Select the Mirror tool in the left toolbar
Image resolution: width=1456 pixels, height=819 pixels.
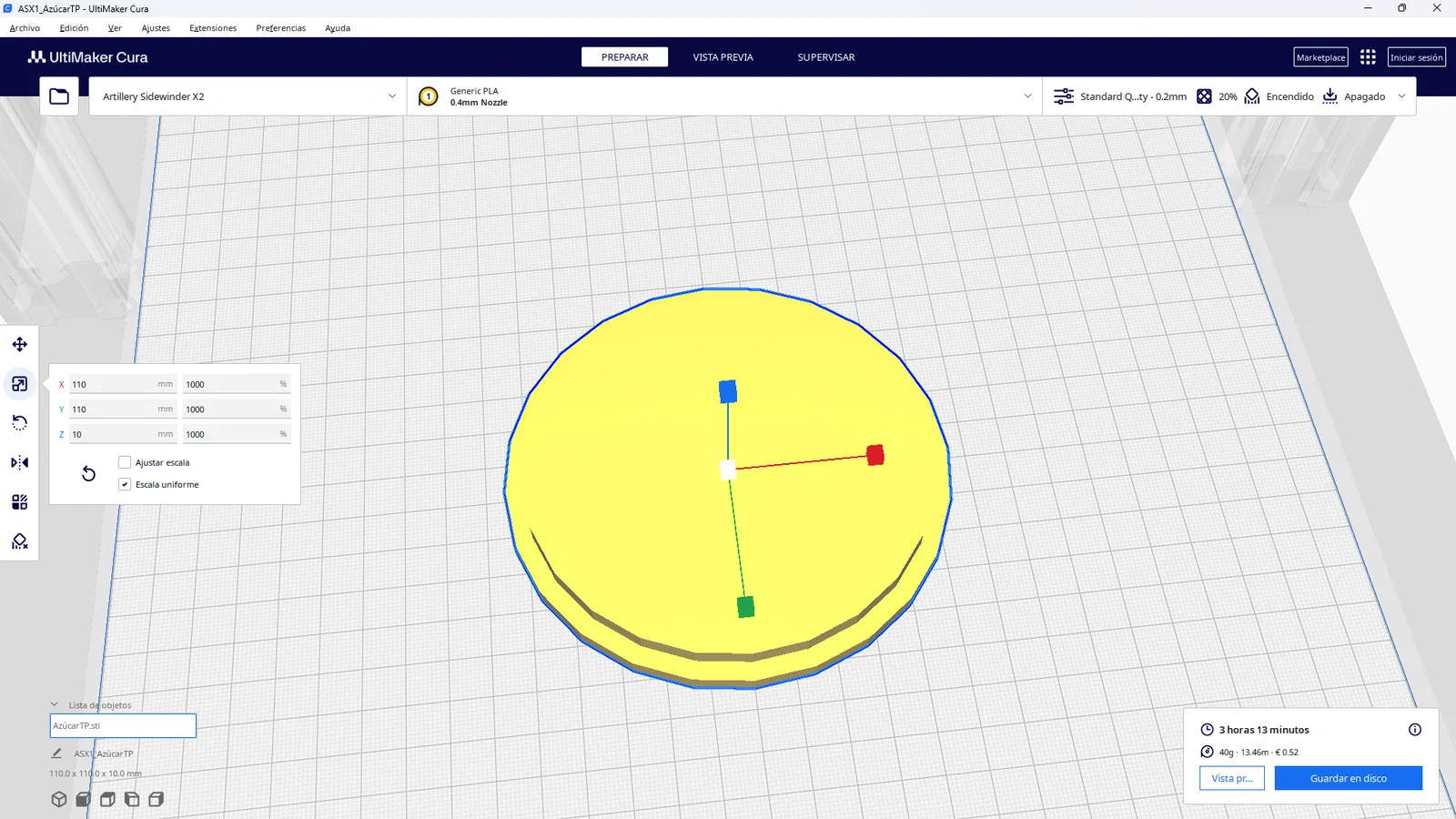19,462
